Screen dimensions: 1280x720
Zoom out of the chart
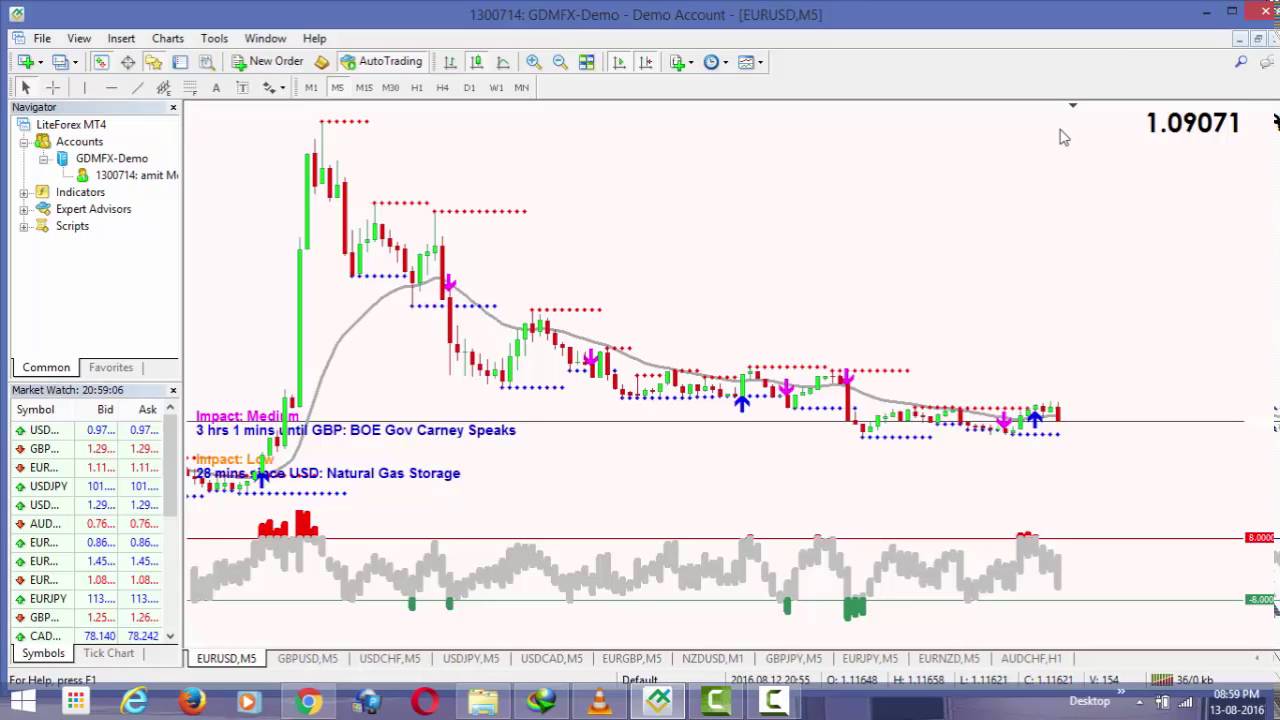click(x=560, y=62)
